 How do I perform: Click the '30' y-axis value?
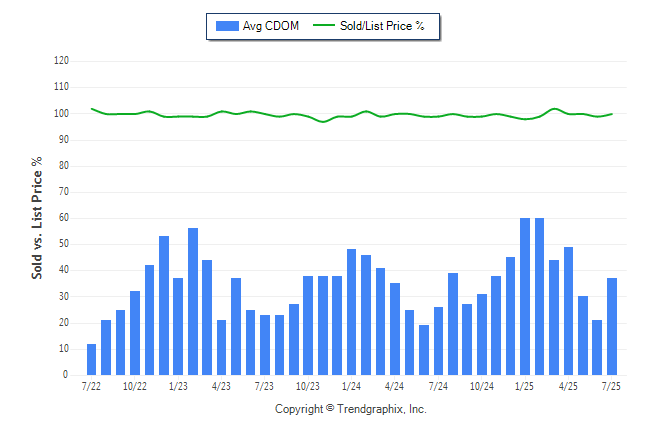pyautogui.click(x=64, y=297)
